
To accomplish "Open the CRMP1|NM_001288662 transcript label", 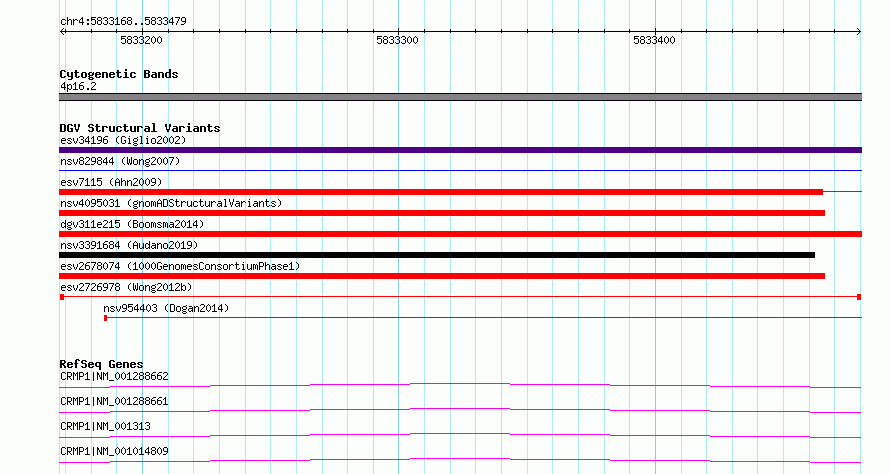I will (114, 376).
